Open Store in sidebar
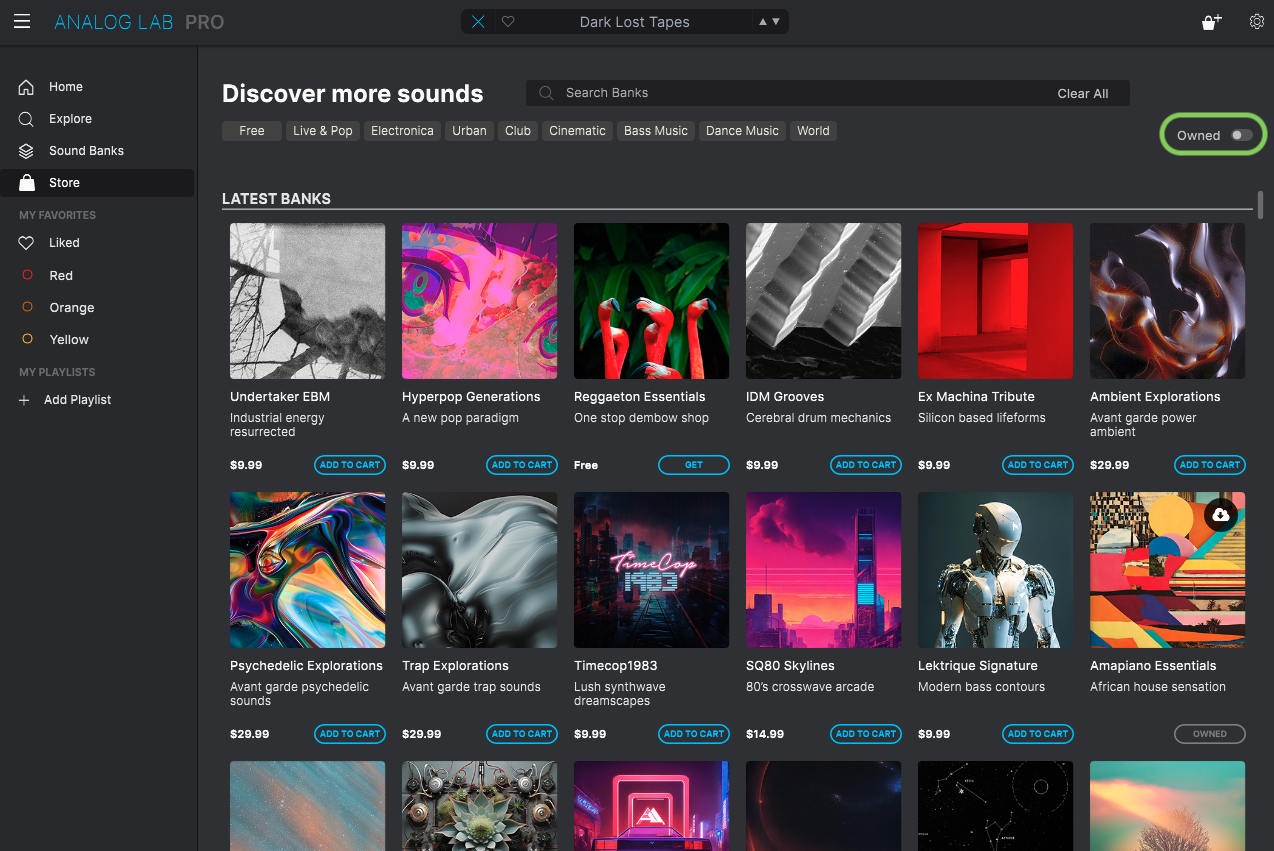Viewport: 1274px width, 851px height. click(64, 183)
